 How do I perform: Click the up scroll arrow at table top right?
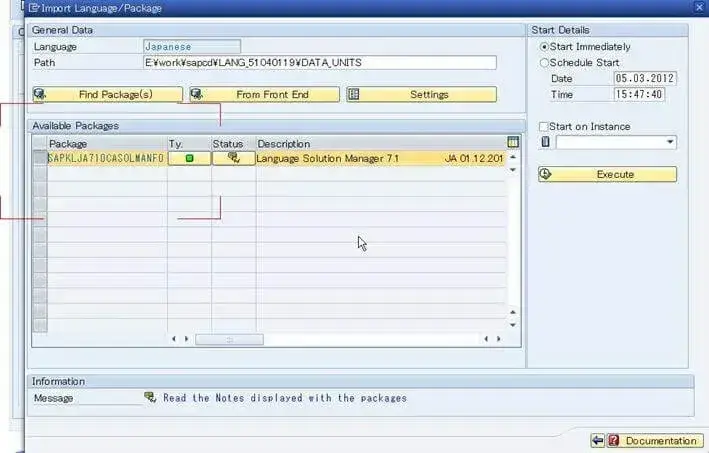pyautogui.click(x=513, y=157)
